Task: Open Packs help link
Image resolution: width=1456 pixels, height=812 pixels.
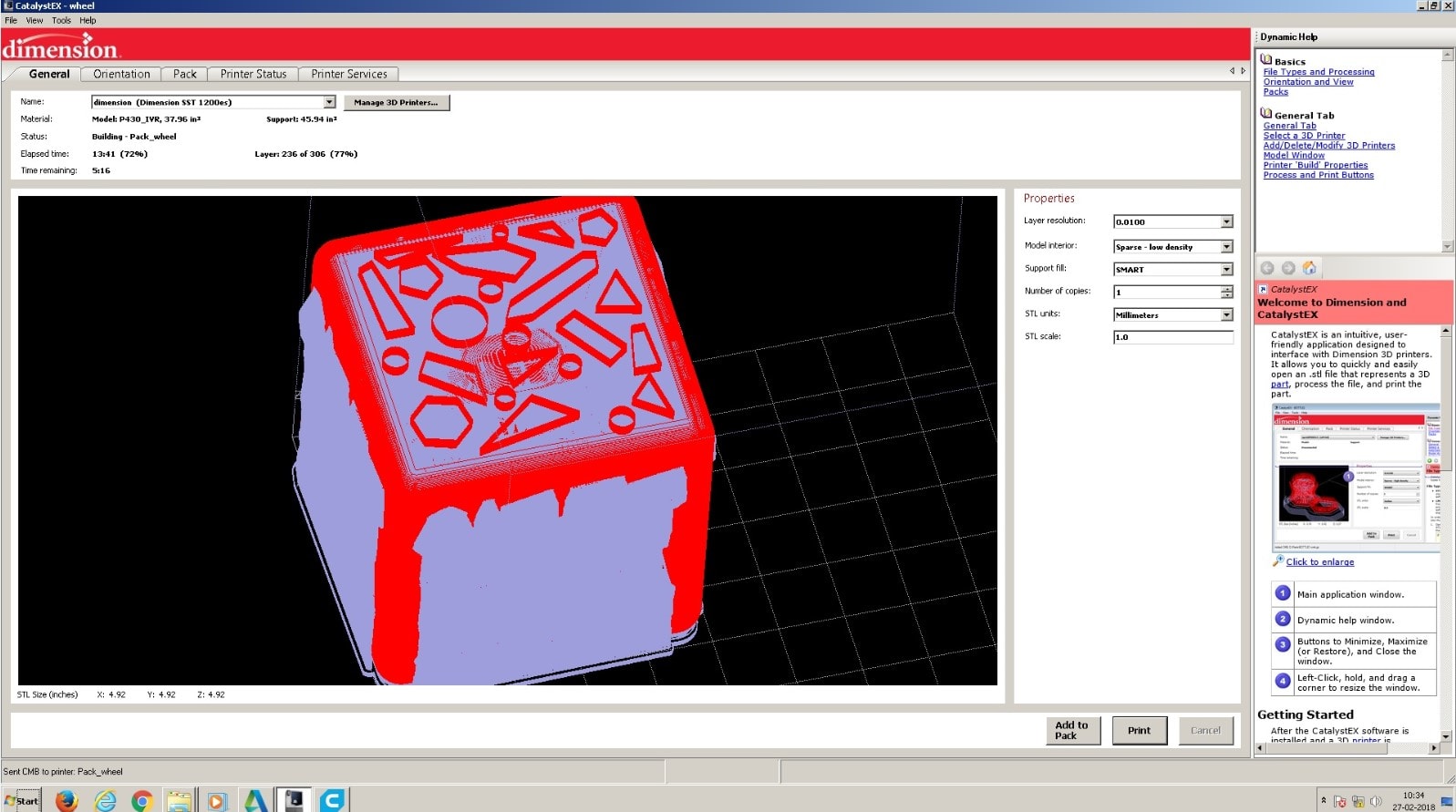Action: (1275, 92)
